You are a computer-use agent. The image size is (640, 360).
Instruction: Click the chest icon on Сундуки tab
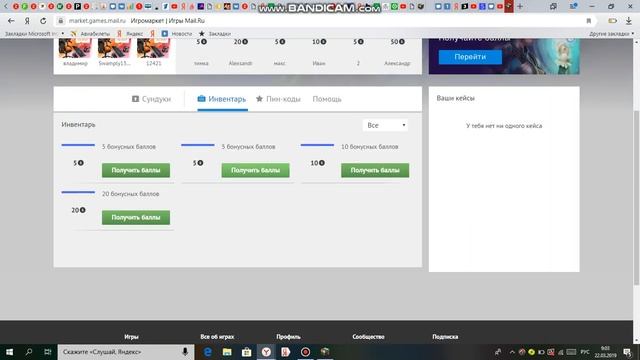click(135, 99)
